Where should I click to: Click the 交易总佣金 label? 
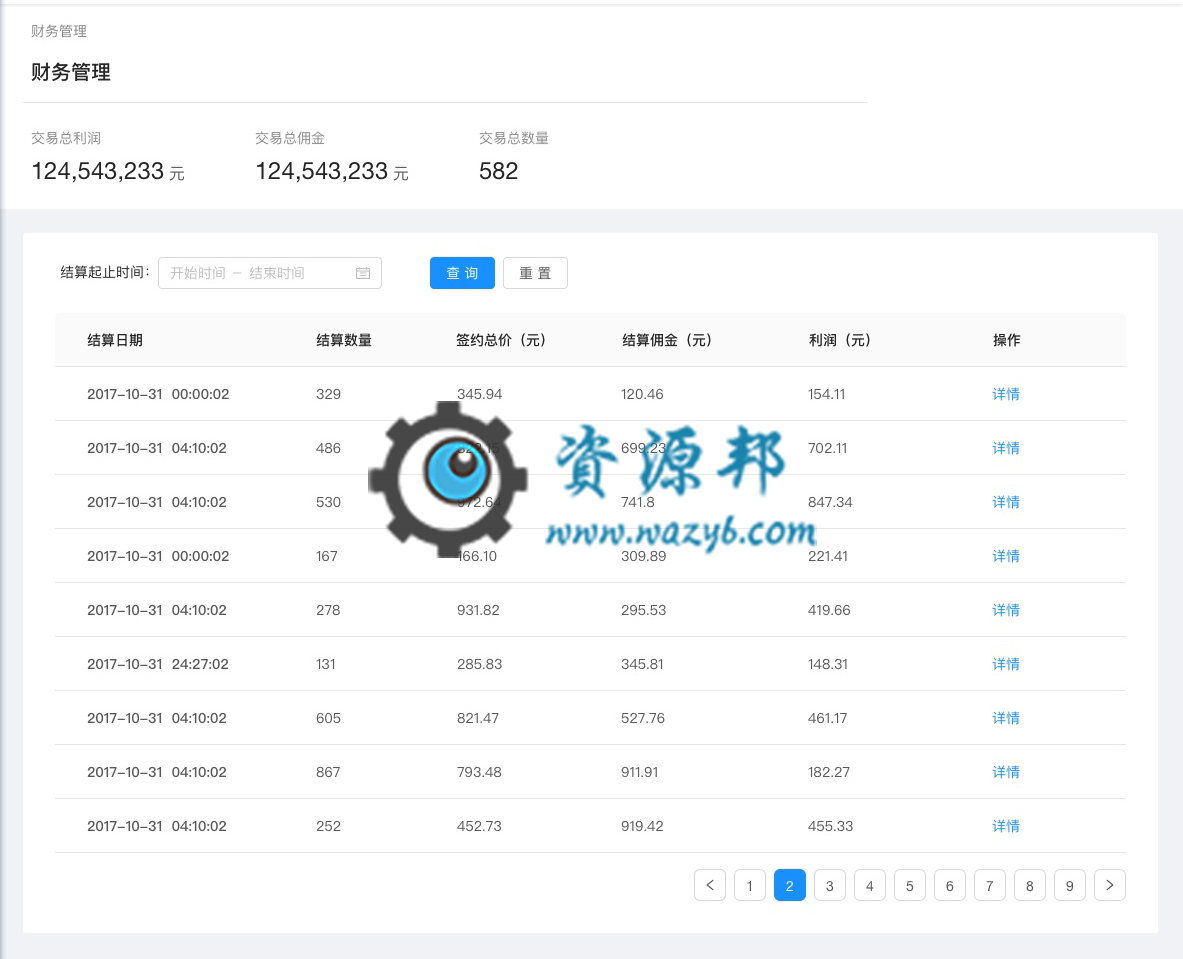(290, 138)
